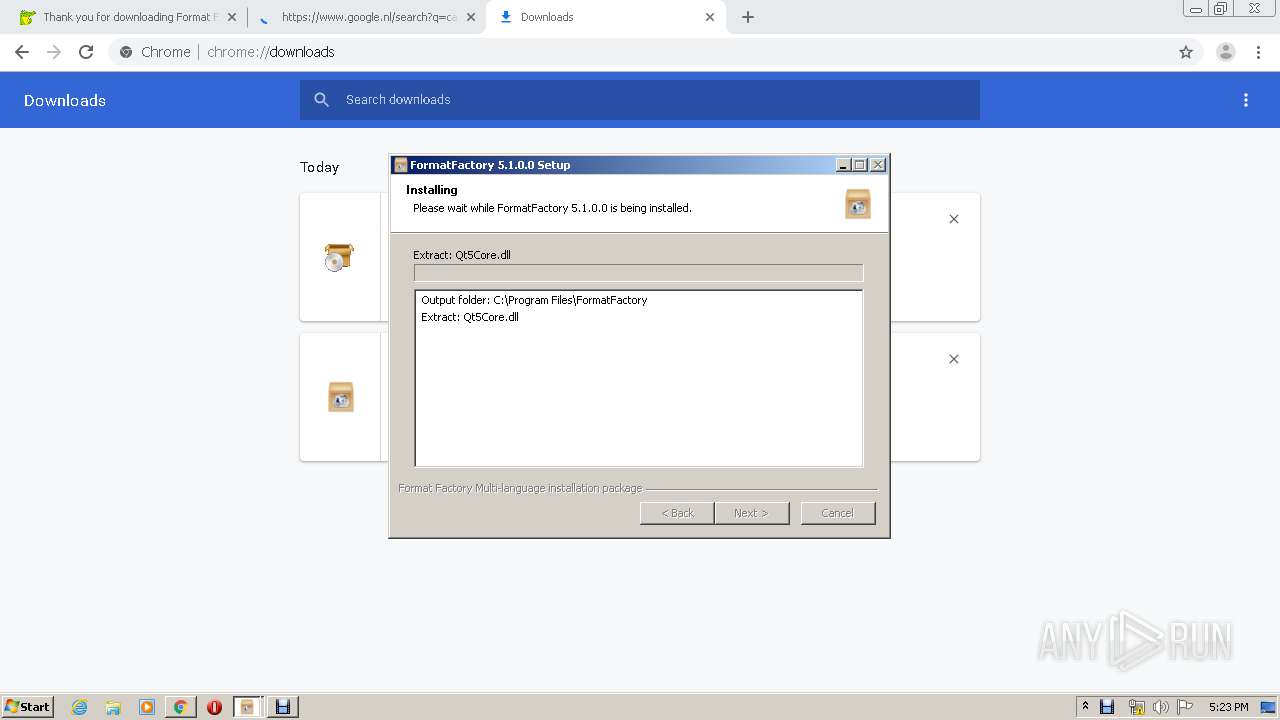Click the installer disc icon of first download

tap(340, 257)
